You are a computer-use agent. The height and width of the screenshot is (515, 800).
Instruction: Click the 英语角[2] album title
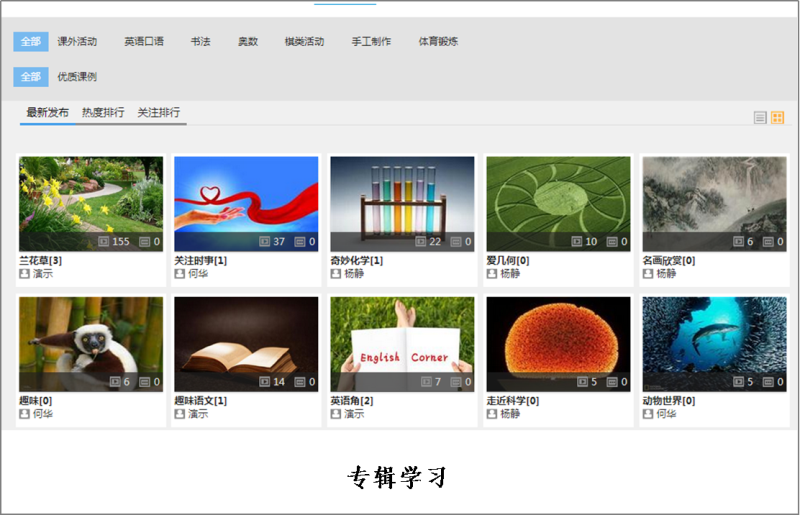point(352,401)
